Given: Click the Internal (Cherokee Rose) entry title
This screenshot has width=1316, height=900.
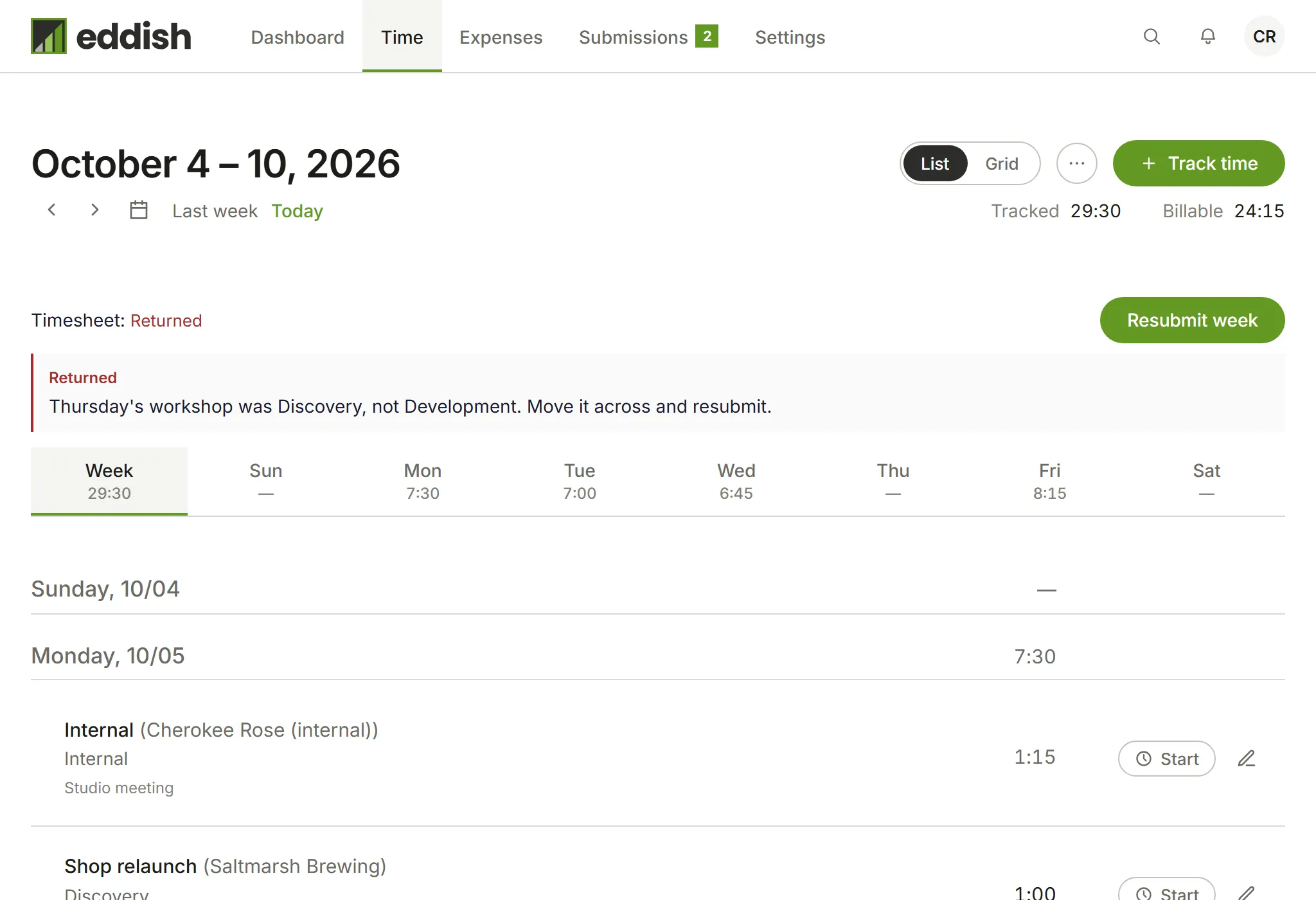Looking at the screenshot, I should pos(221,730).
